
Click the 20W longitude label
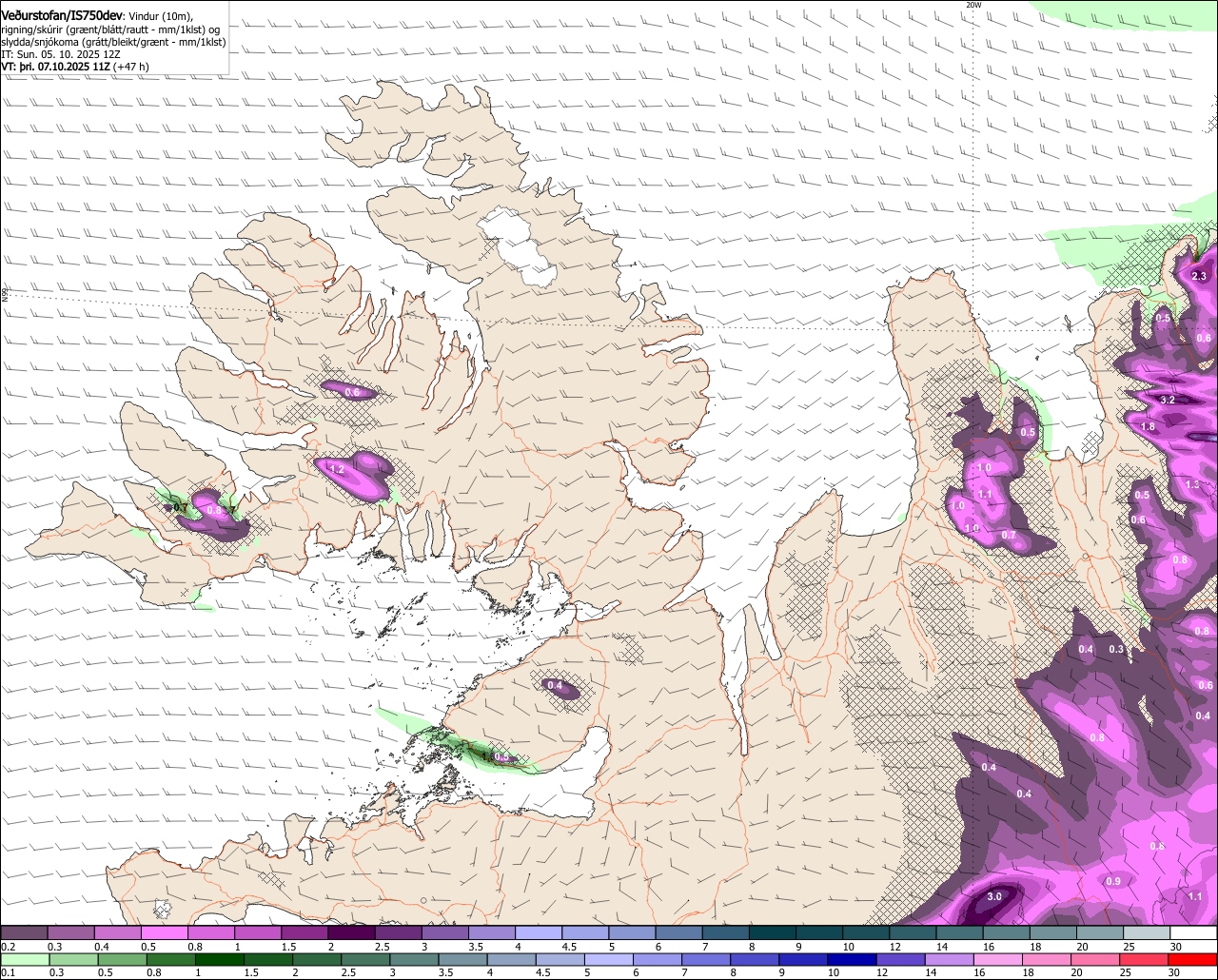click(x=972, y=5)
